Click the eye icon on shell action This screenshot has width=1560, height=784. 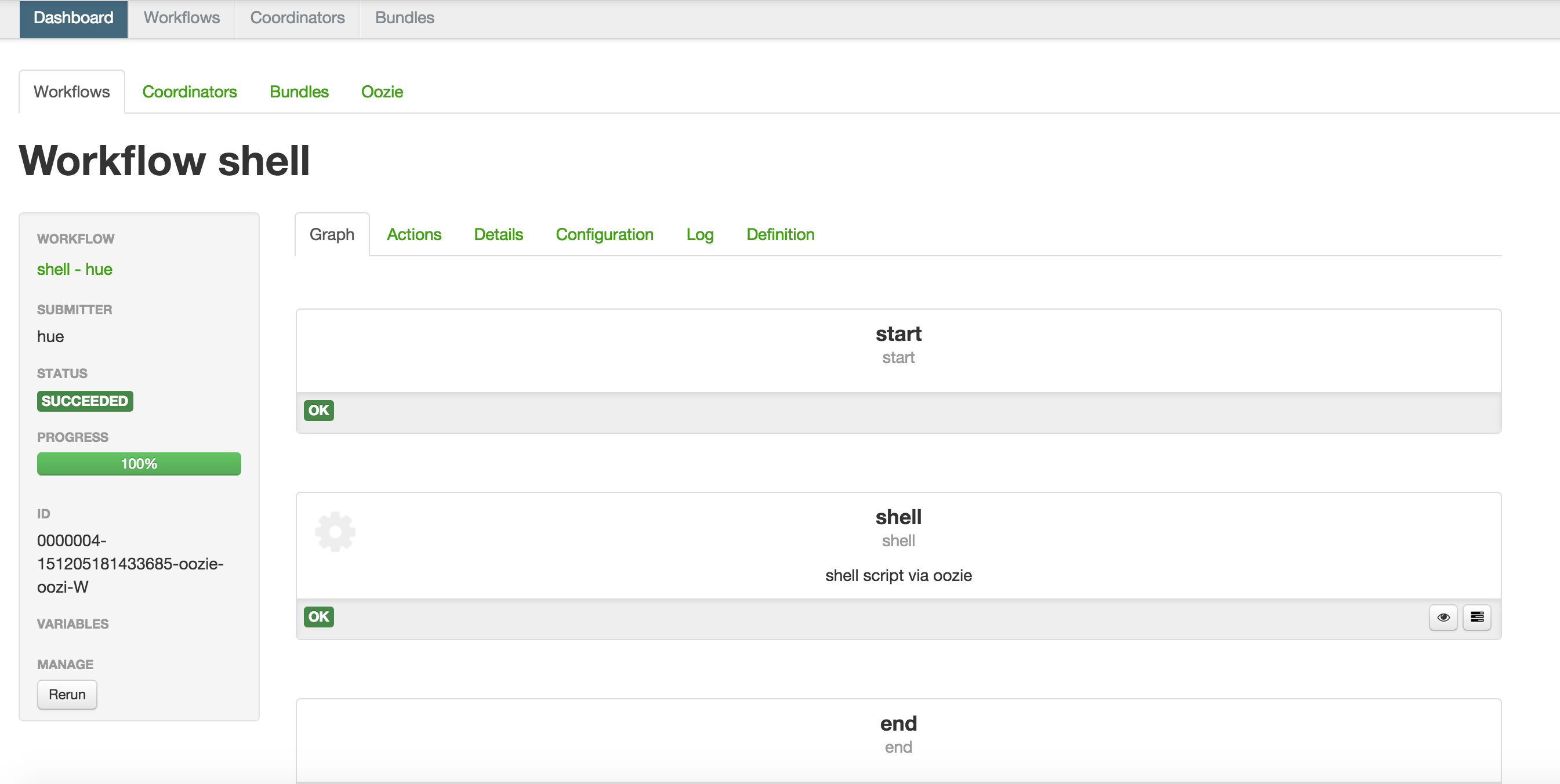pos(1443,617)
